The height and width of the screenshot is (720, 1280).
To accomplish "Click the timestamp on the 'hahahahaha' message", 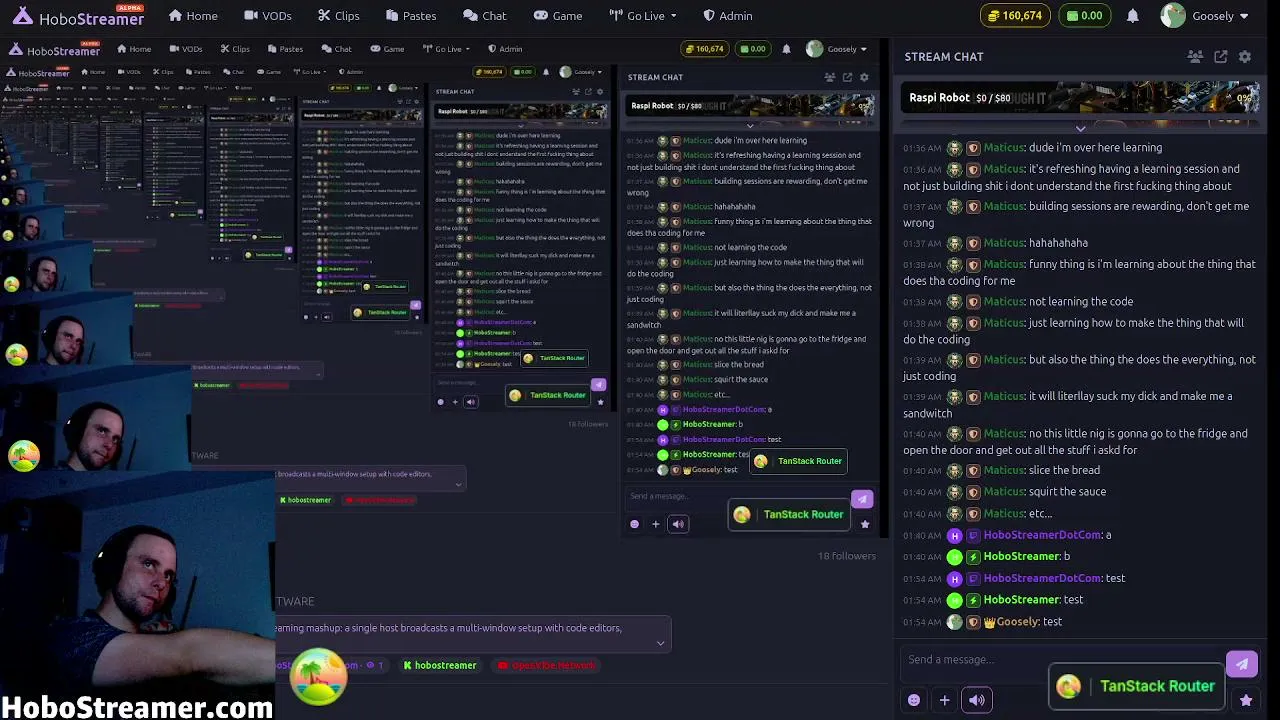I will [x=922, y=244].
